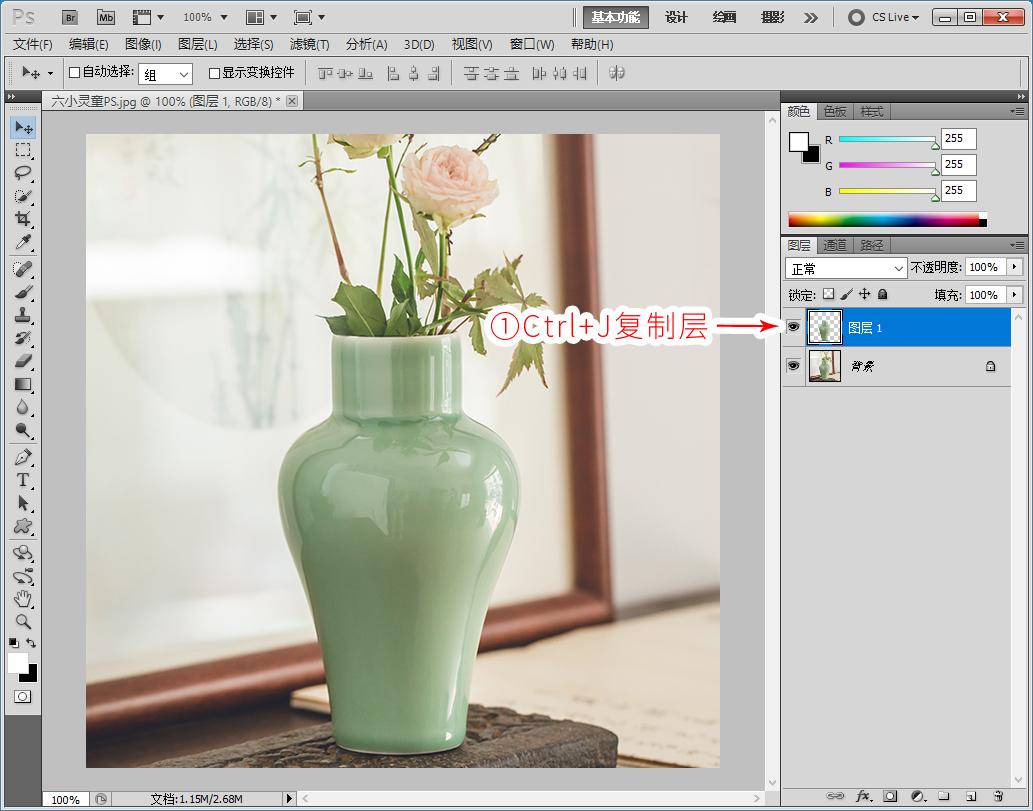Select the Quick Selection tool
Viewport: 1033px width, 811px height.
pyautogui.click(x=23, y=196)
